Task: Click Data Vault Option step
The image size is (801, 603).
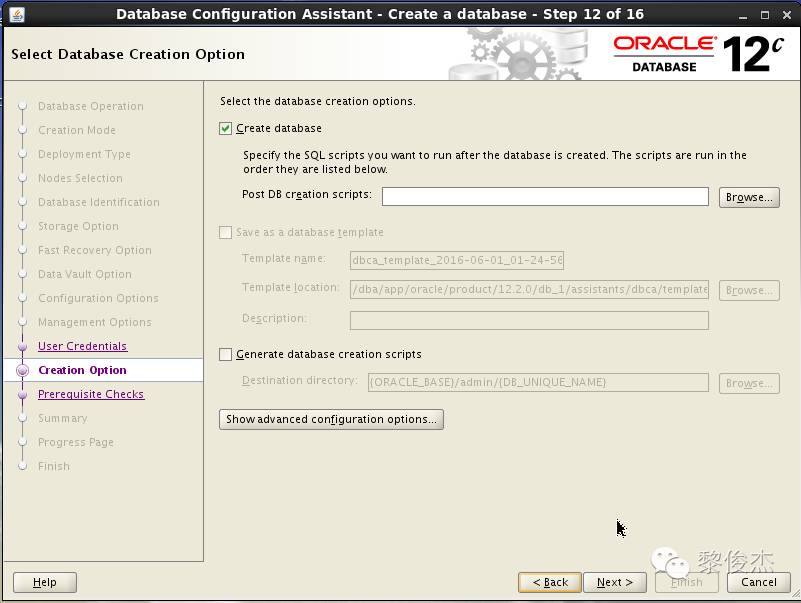Action: point(85,274)
